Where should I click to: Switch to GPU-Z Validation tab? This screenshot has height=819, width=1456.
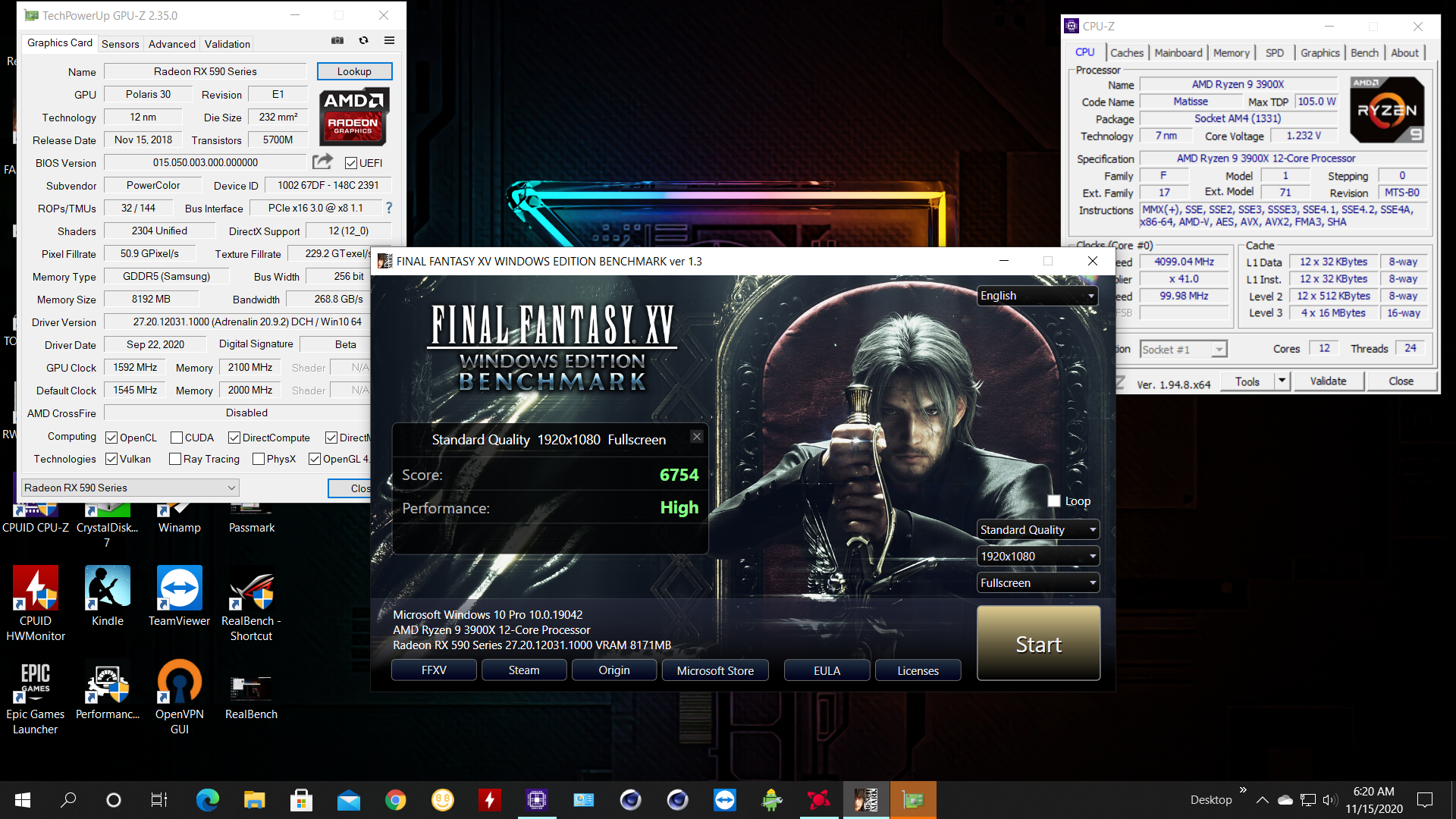click(227, 44)
